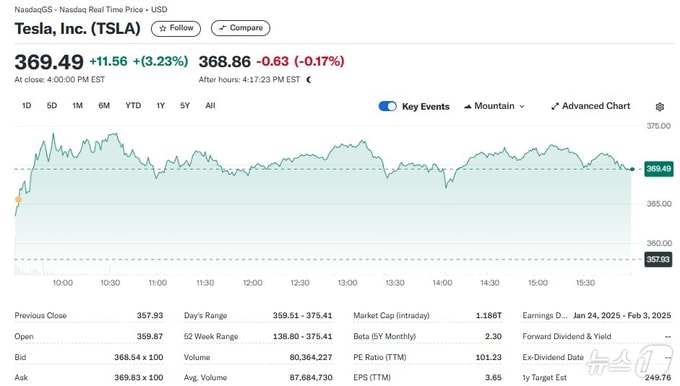Open Advanced Chart view
Screen dimensions: 680x386
[x=591, y=106]
